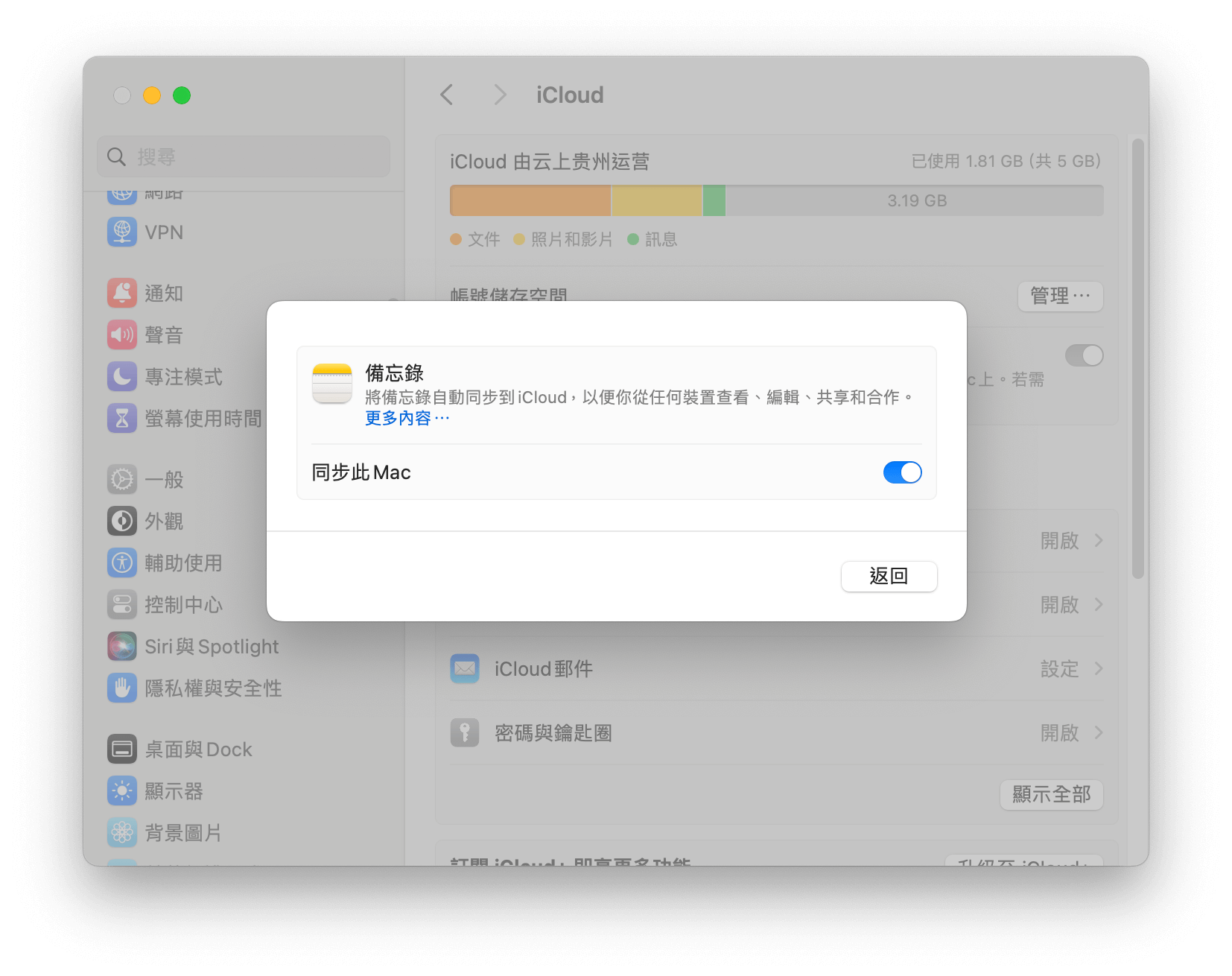Click the 管理 button

pos(1060,296)
